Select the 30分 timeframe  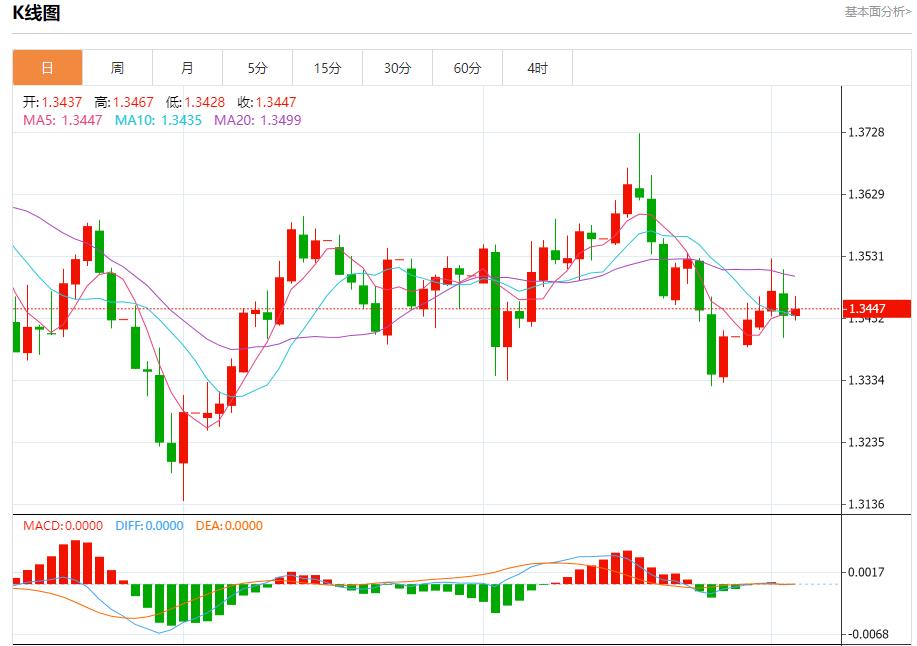coord(396,68)
